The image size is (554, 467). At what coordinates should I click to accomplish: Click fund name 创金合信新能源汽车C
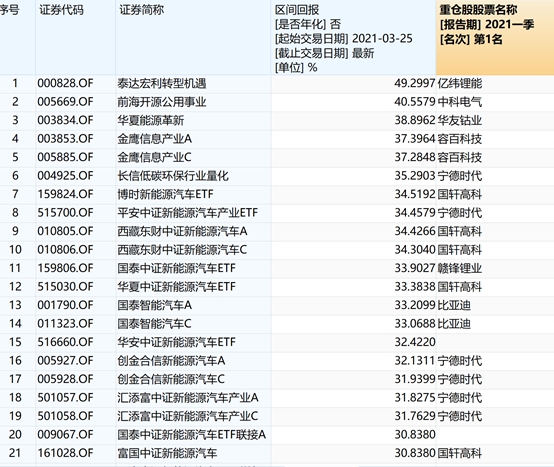(x=171, y=379)
